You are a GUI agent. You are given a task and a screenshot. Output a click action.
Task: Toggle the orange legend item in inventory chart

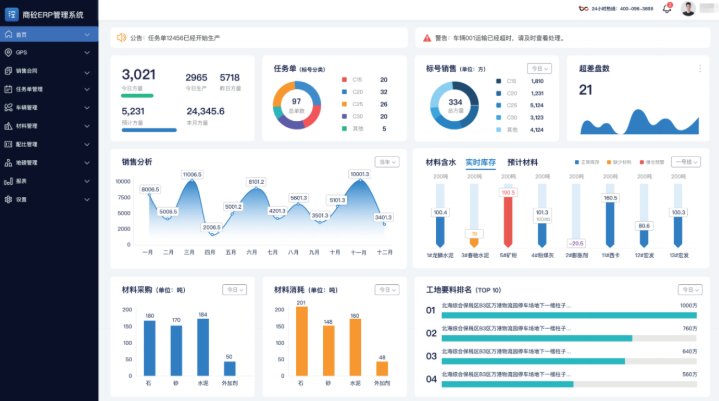point(619,162)
